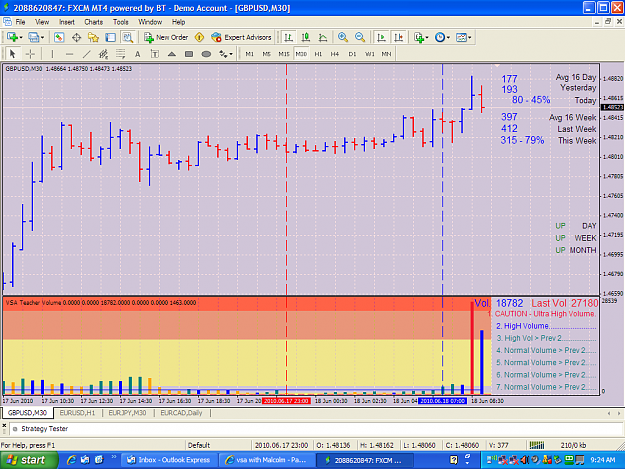Open the File menu
This screenshot has width=625, height=469.
(20, 22)
